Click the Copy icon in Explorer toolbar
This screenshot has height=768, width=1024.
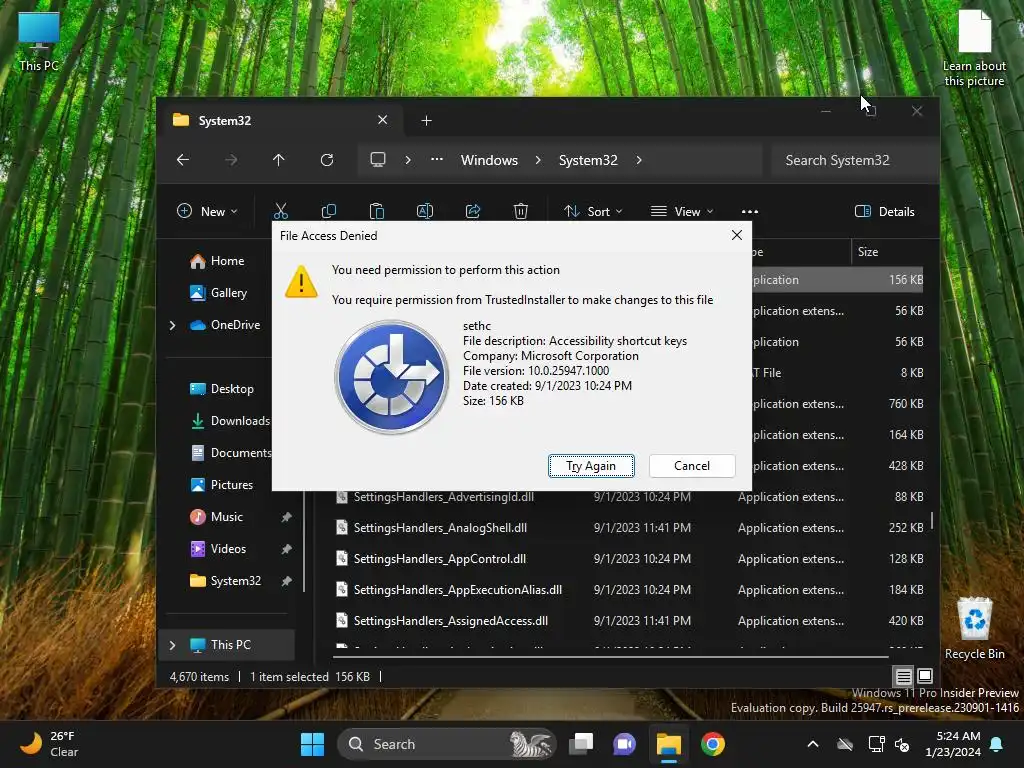328,211
